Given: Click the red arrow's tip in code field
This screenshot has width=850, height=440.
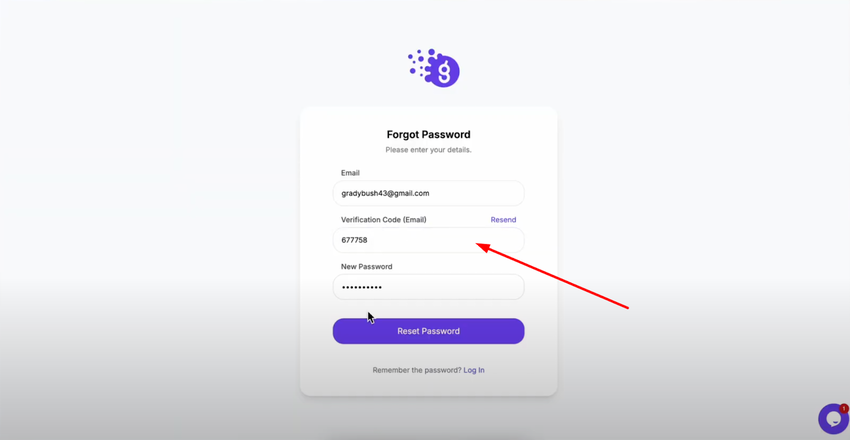Looking at the screenshot, I should [479, 245].
